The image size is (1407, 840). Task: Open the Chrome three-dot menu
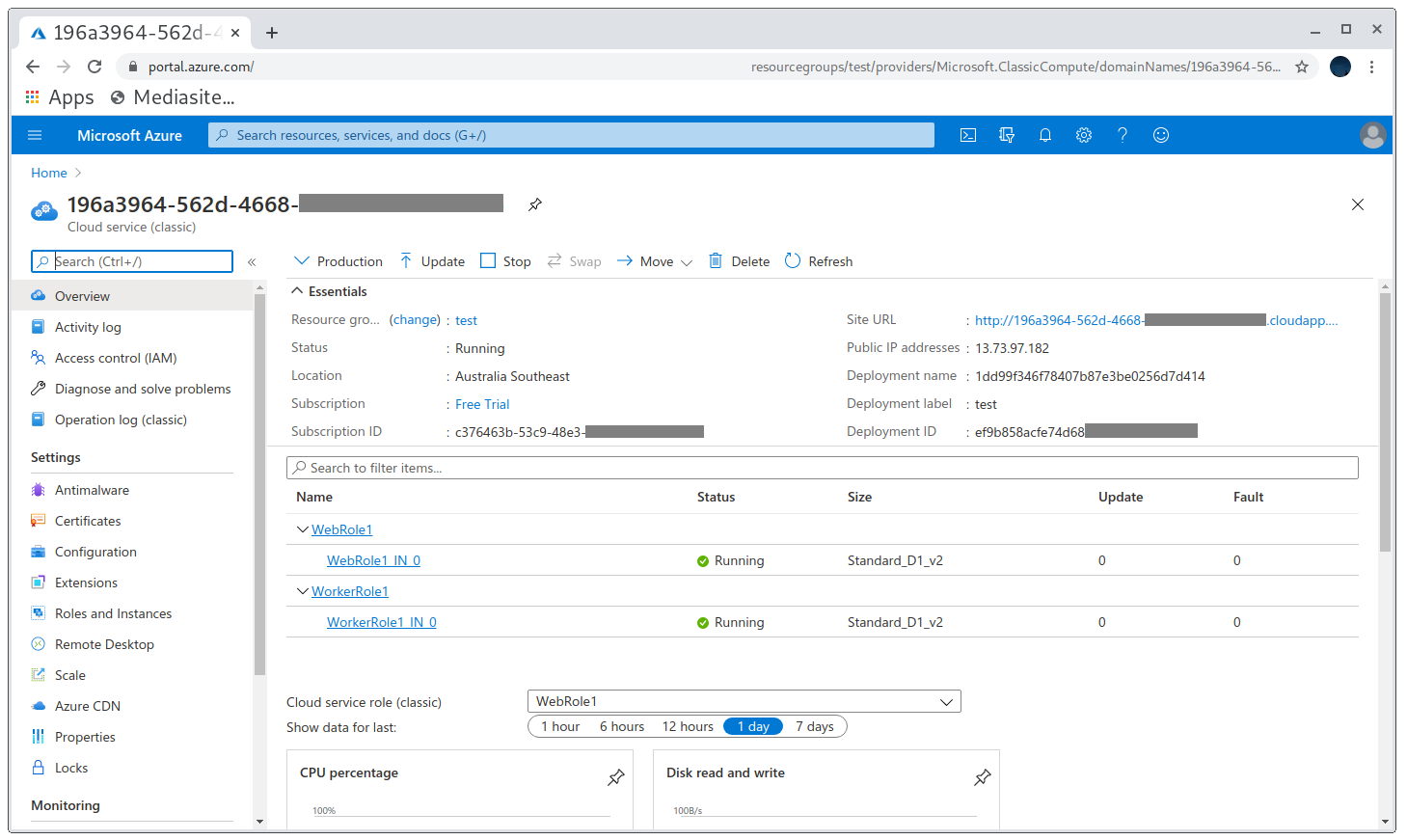[1371, 67]
